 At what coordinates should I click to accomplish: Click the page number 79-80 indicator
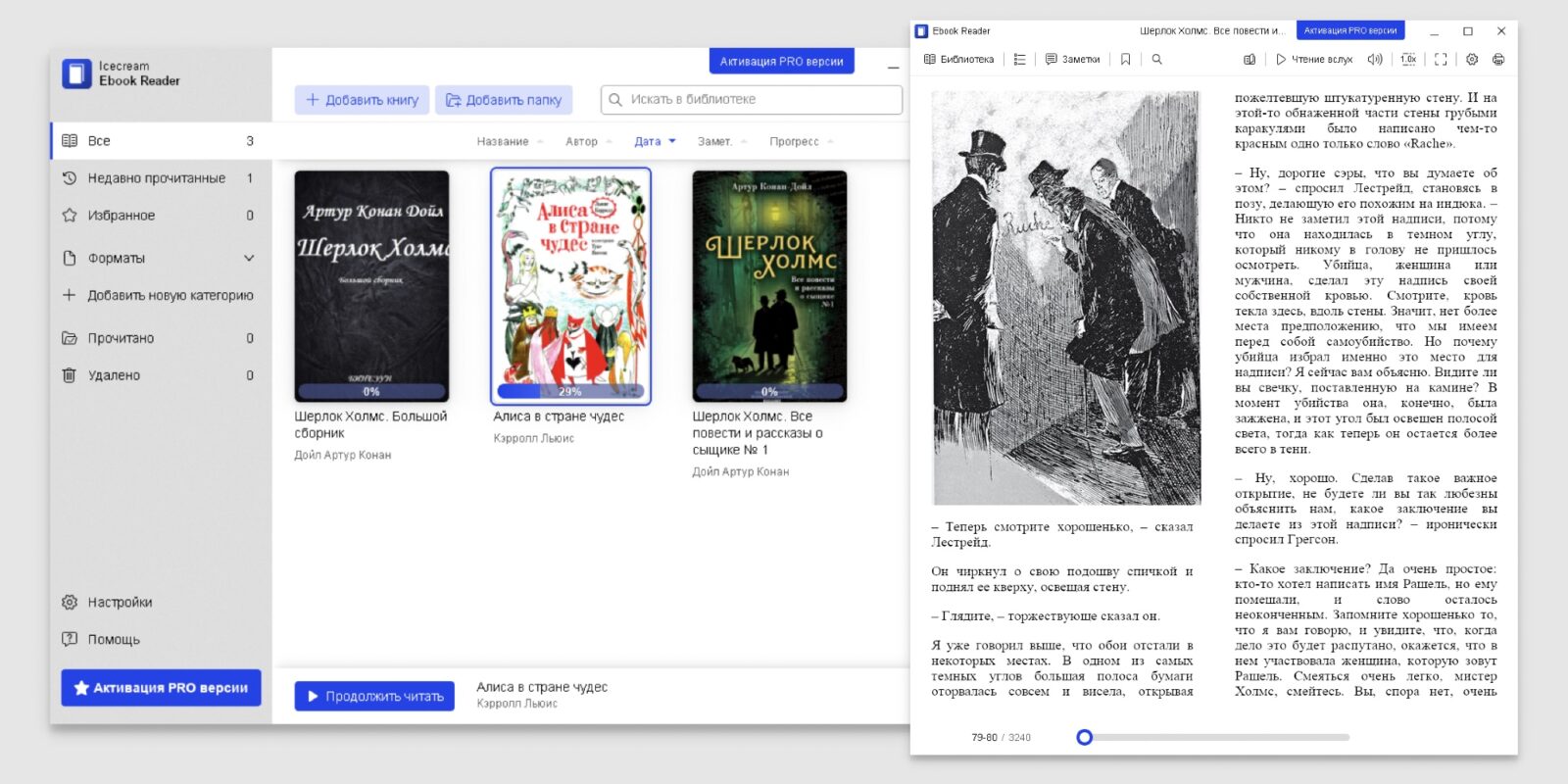984,737
